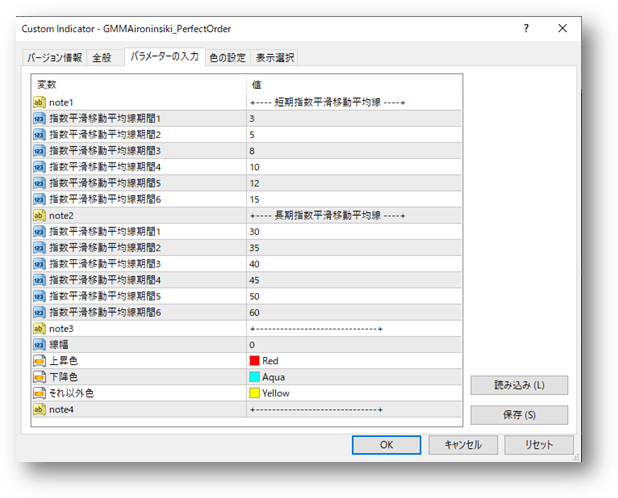Select the value cell showing 30
The width and height of the screenshot is (618, 498).
click(x=354, y=232)
